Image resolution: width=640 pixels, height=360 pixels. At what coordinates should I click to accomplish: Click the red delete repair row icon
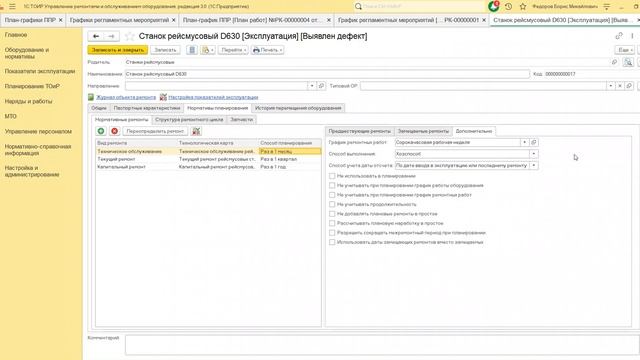115,131
